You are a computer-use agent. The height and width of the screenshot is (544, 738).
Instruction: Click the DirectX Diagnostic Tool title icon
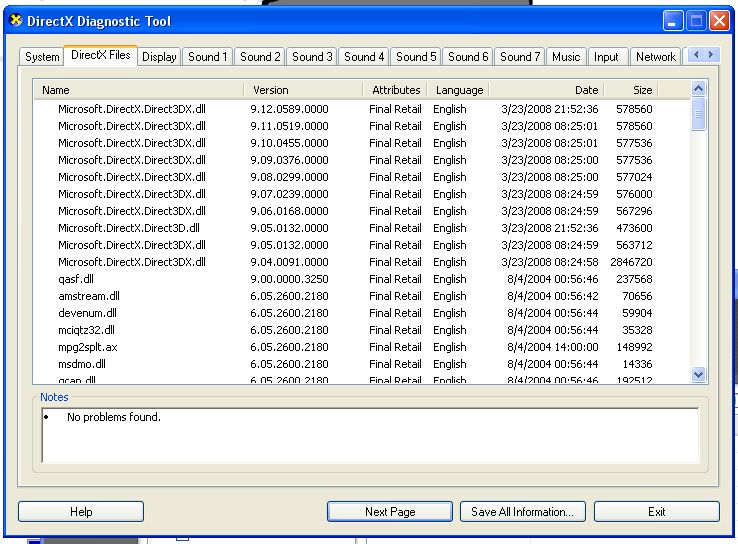click(15, 21)
